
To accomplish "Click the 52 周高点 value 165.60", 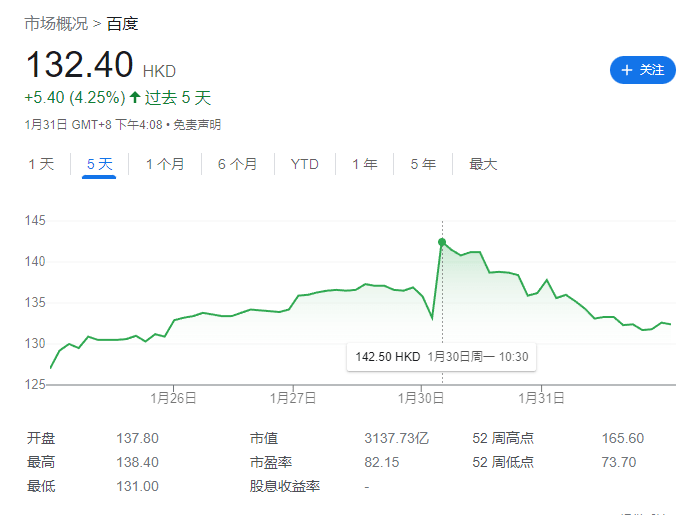I will click(623, 439).
